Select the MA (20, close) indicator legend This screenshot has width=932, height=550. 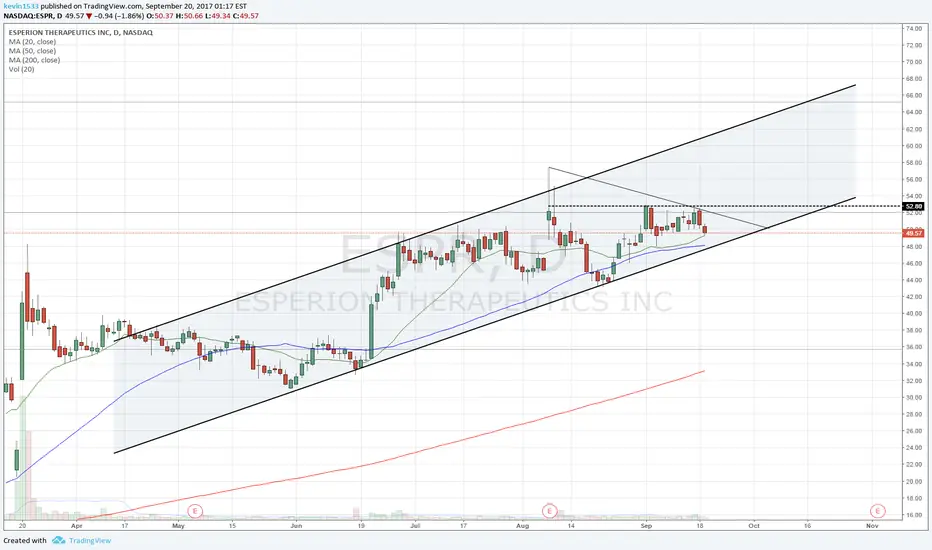click(32, 42)
